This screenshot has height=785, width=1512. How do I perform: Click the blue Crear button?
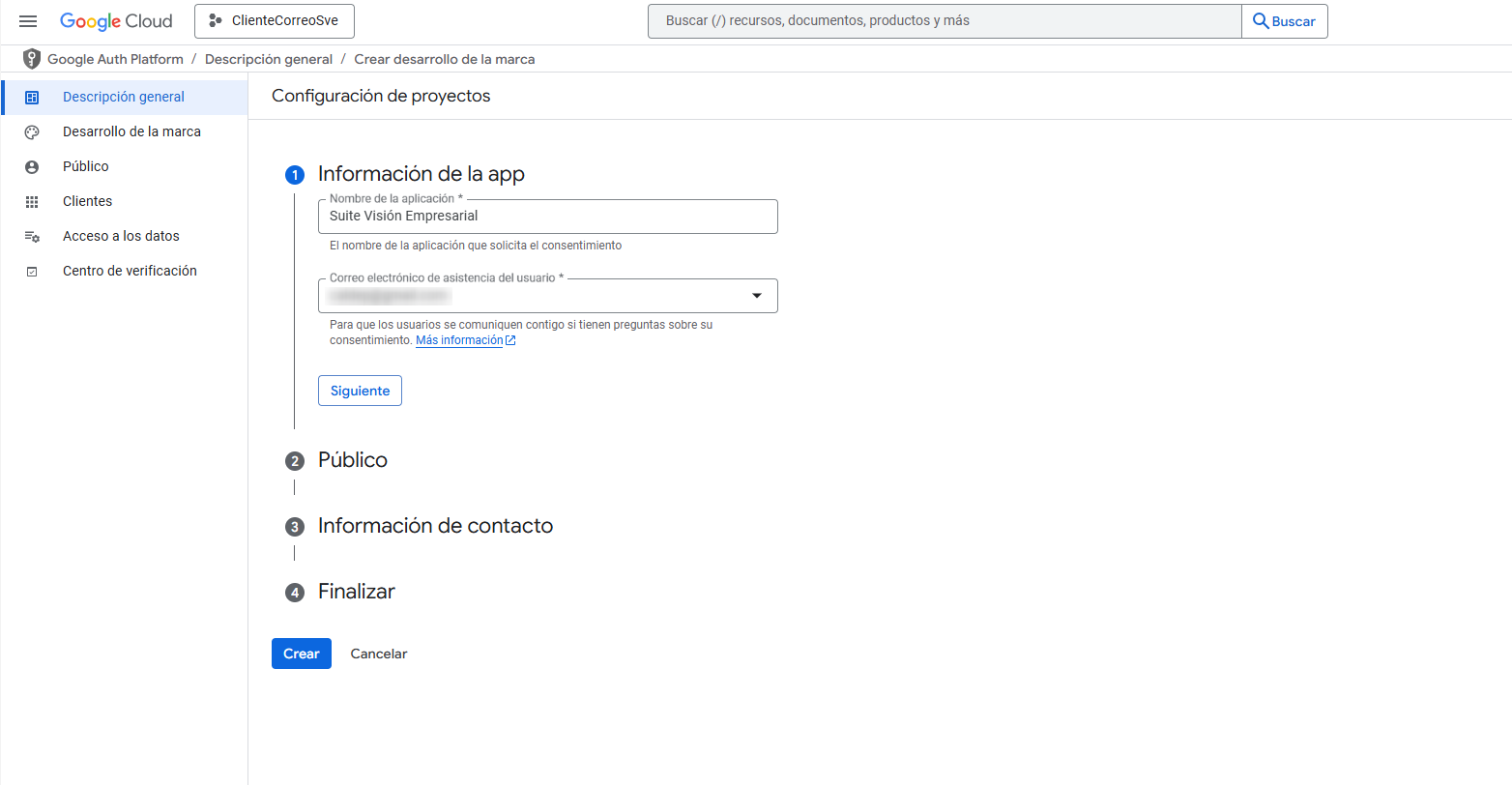pos(301,654)
